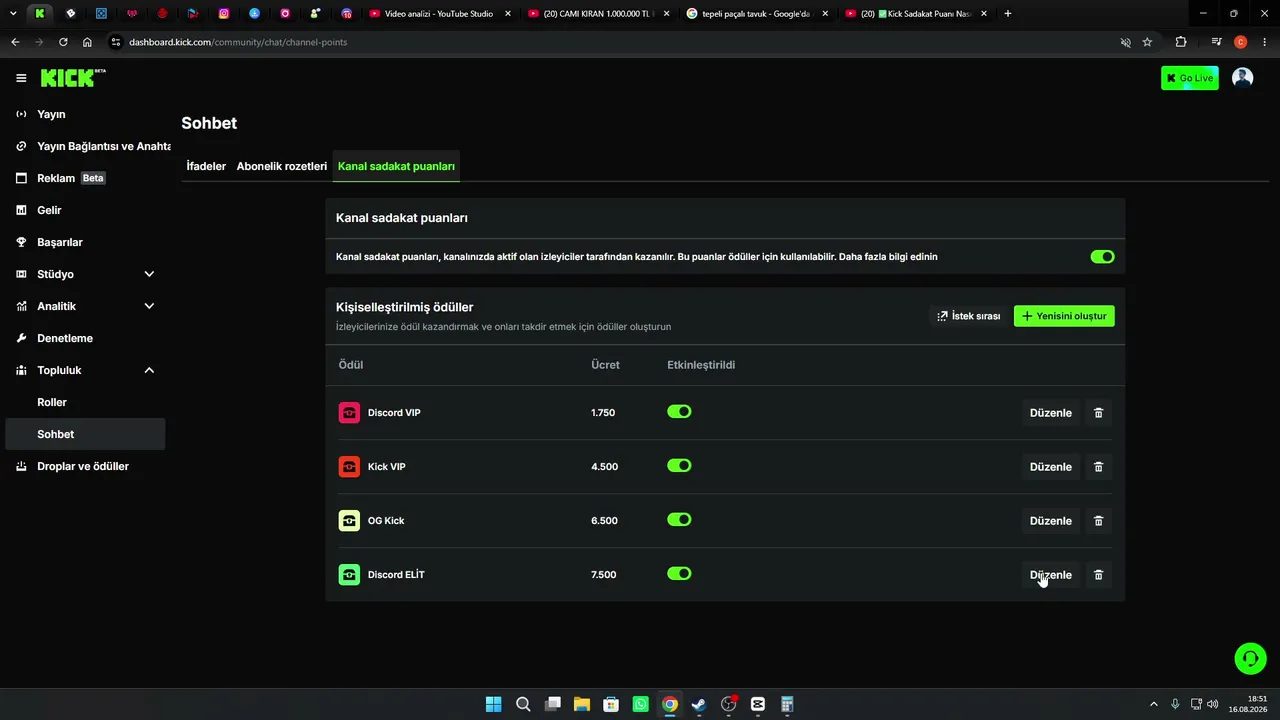
Task: Switch to the İfadeler tab
Action: [206, 166]
